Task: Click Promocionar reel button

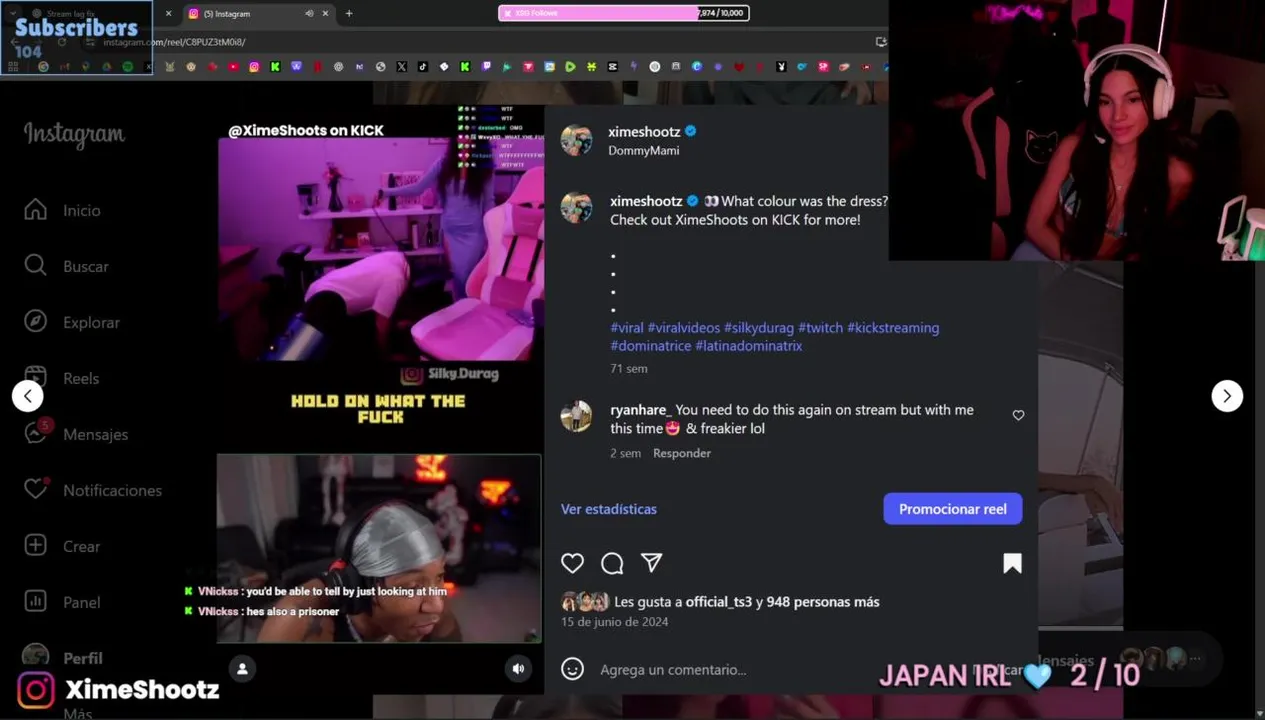Action: [952, 509]
